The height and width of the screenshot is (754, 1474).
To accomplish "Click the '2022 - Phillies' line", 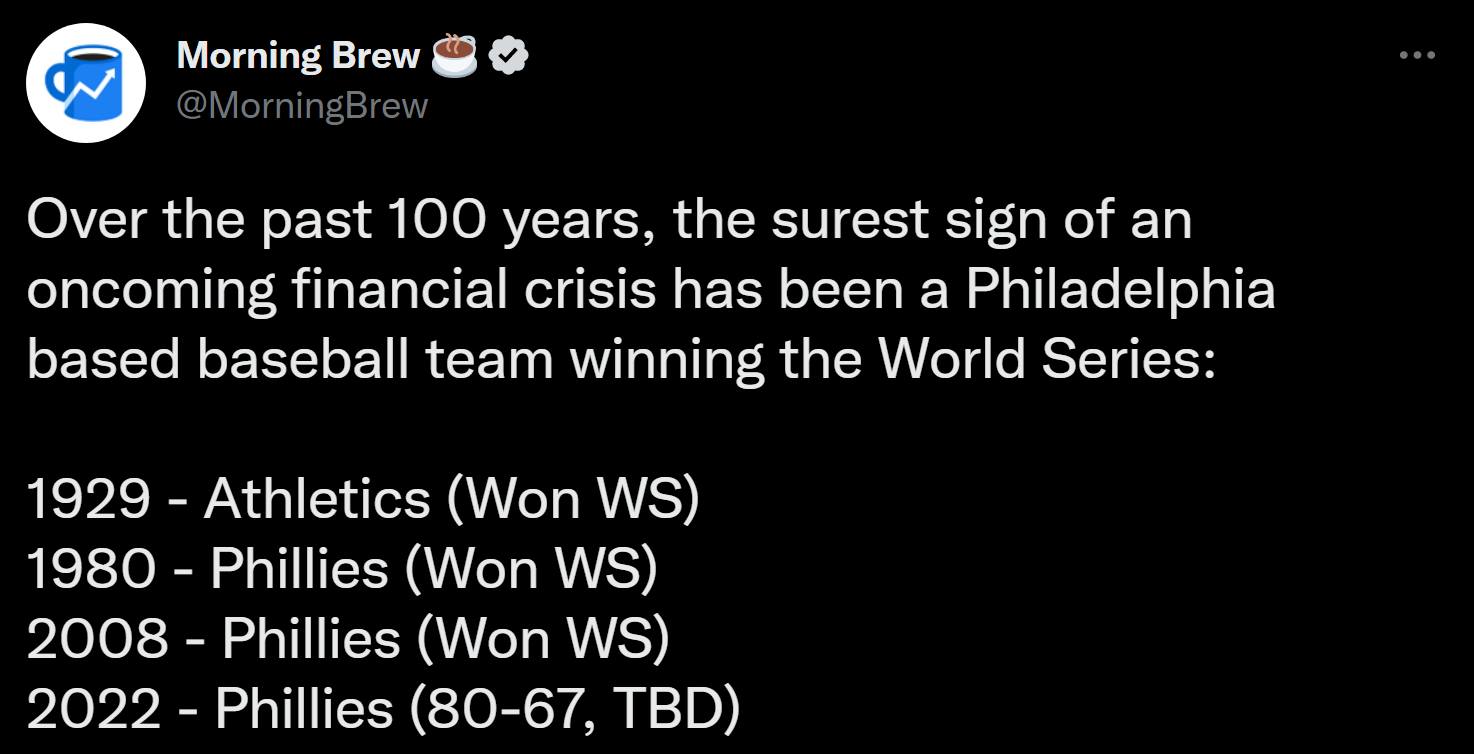I will click(x=210, y=710).
